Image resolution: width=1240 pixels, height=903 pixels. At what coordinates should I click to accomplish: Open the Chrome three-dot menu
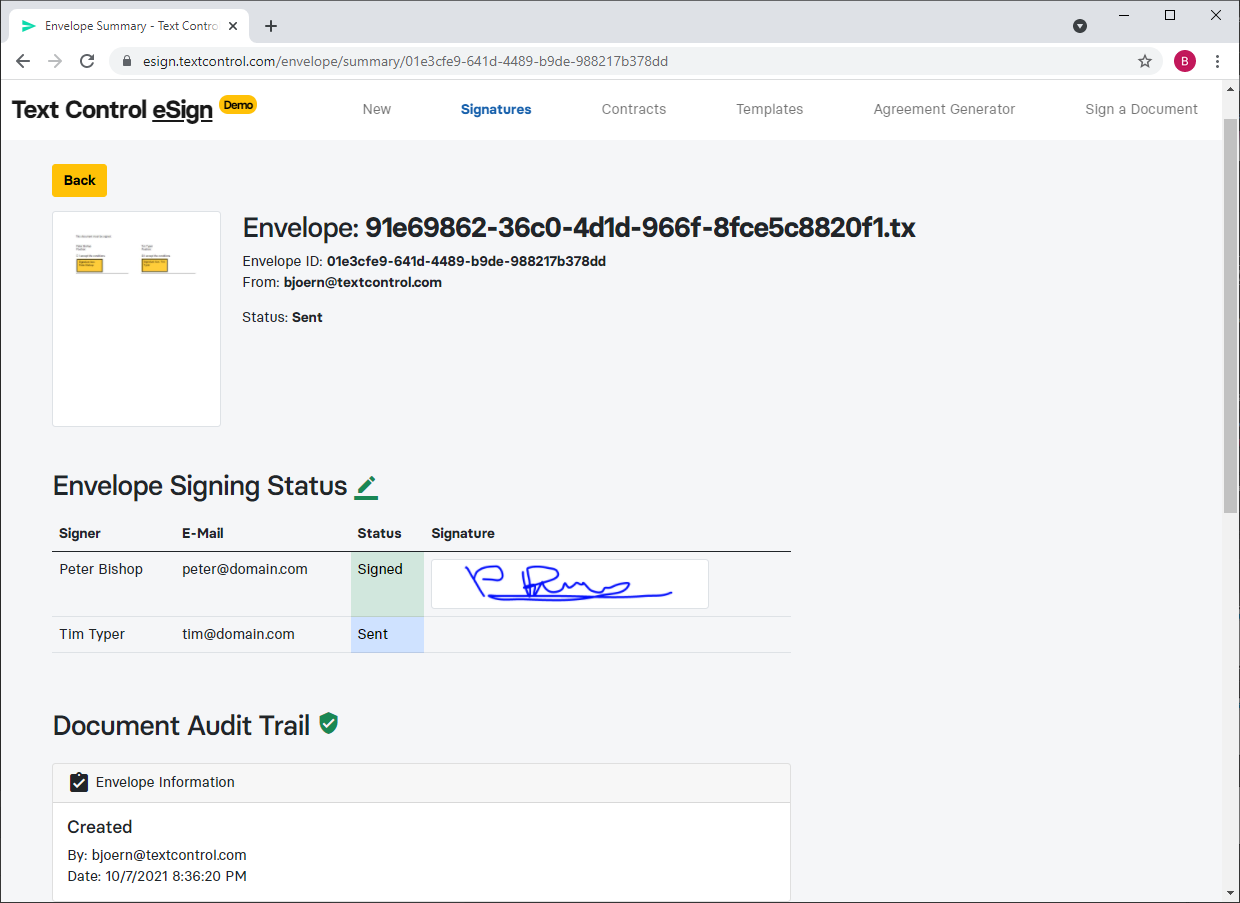[1217, 61]
